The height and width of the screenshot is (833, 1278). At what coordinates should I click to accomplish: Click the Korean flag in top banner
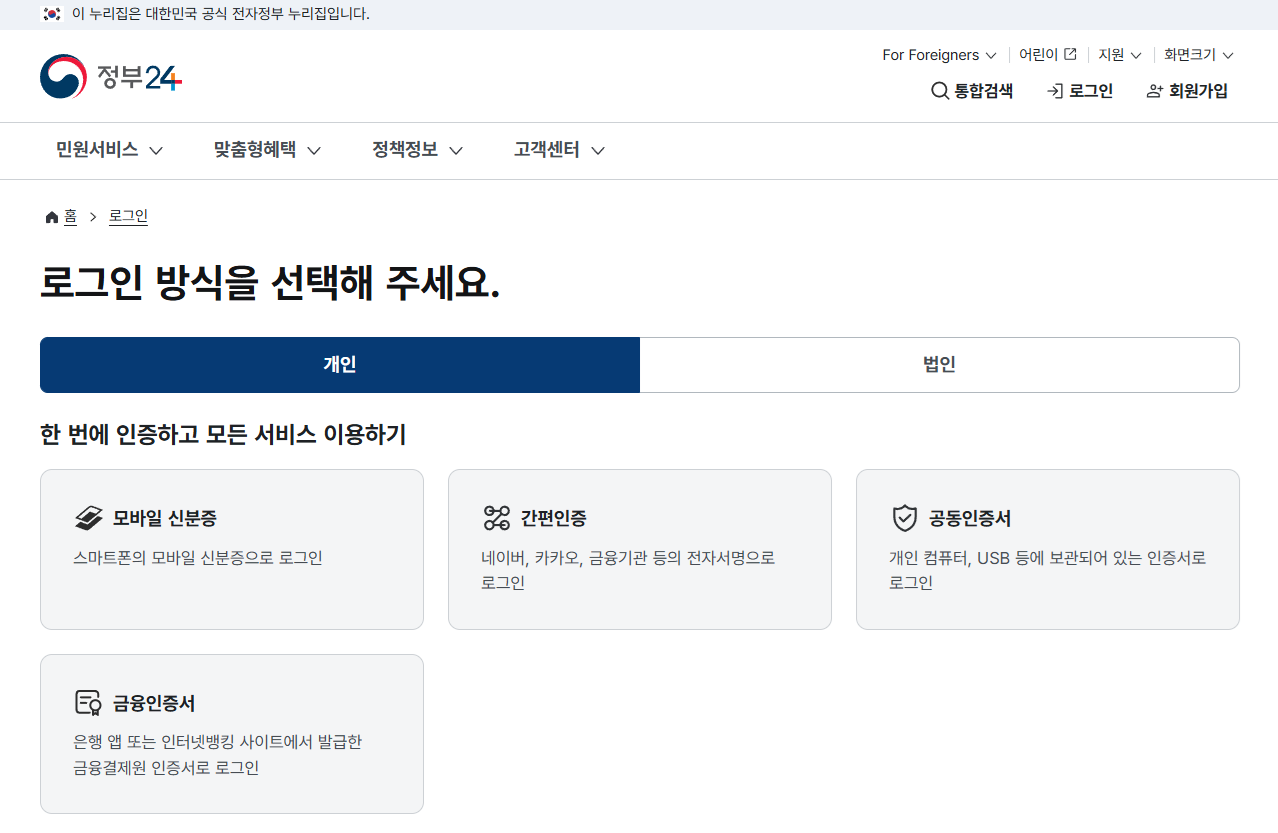click(52, 14)
